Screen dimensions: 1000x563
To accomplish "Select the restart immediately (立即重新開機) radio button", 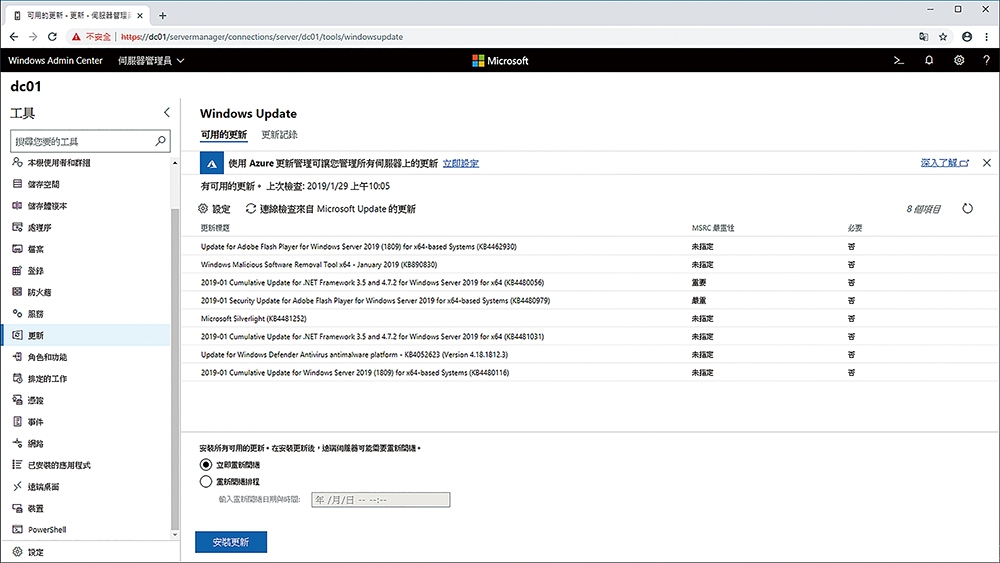I will (205, 465).
